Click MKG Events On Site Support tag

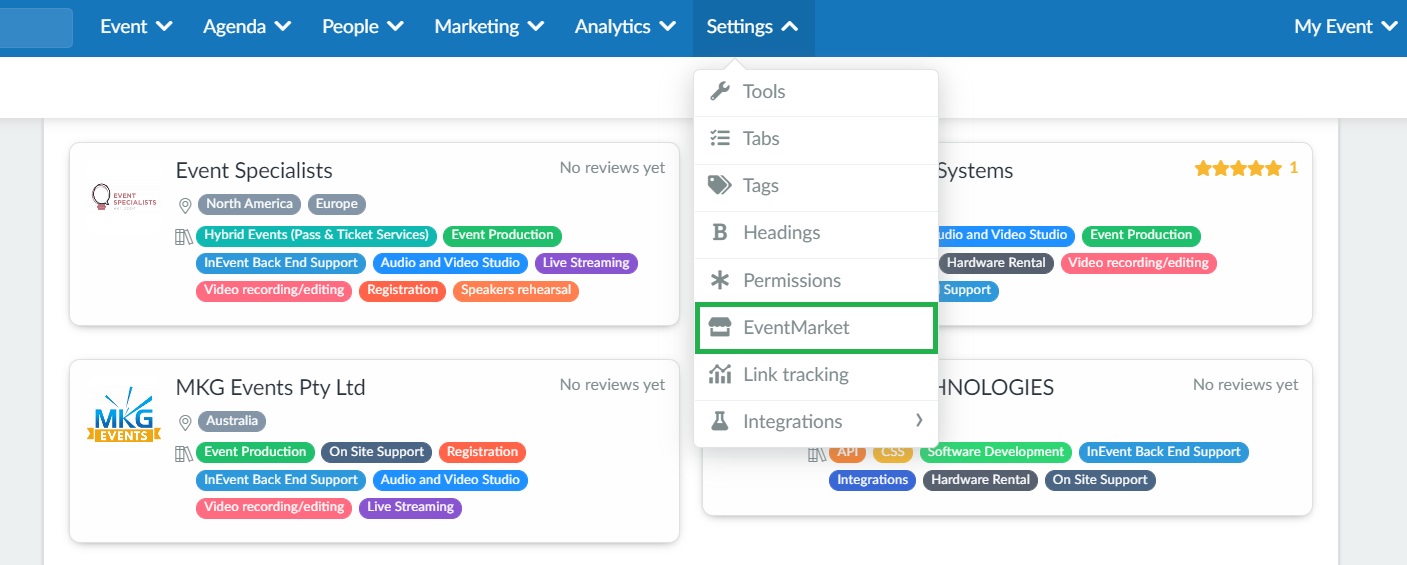[378, 452]
